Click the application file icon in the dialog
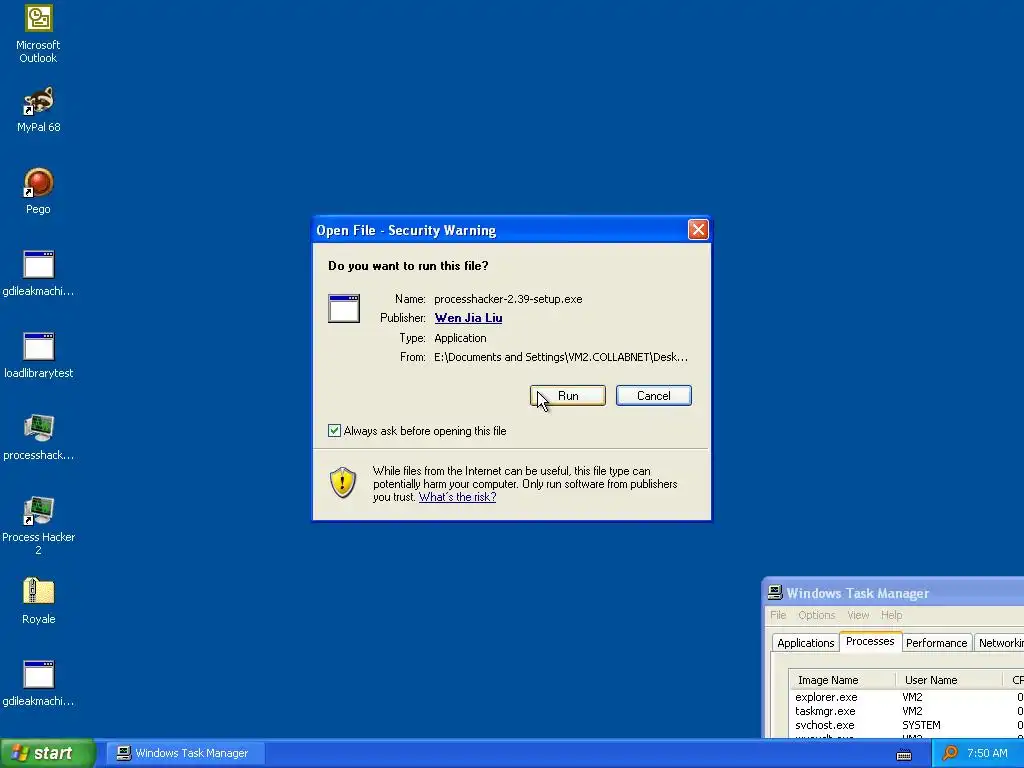Viewport: 1024px width, 768px height. click(344, 308)
